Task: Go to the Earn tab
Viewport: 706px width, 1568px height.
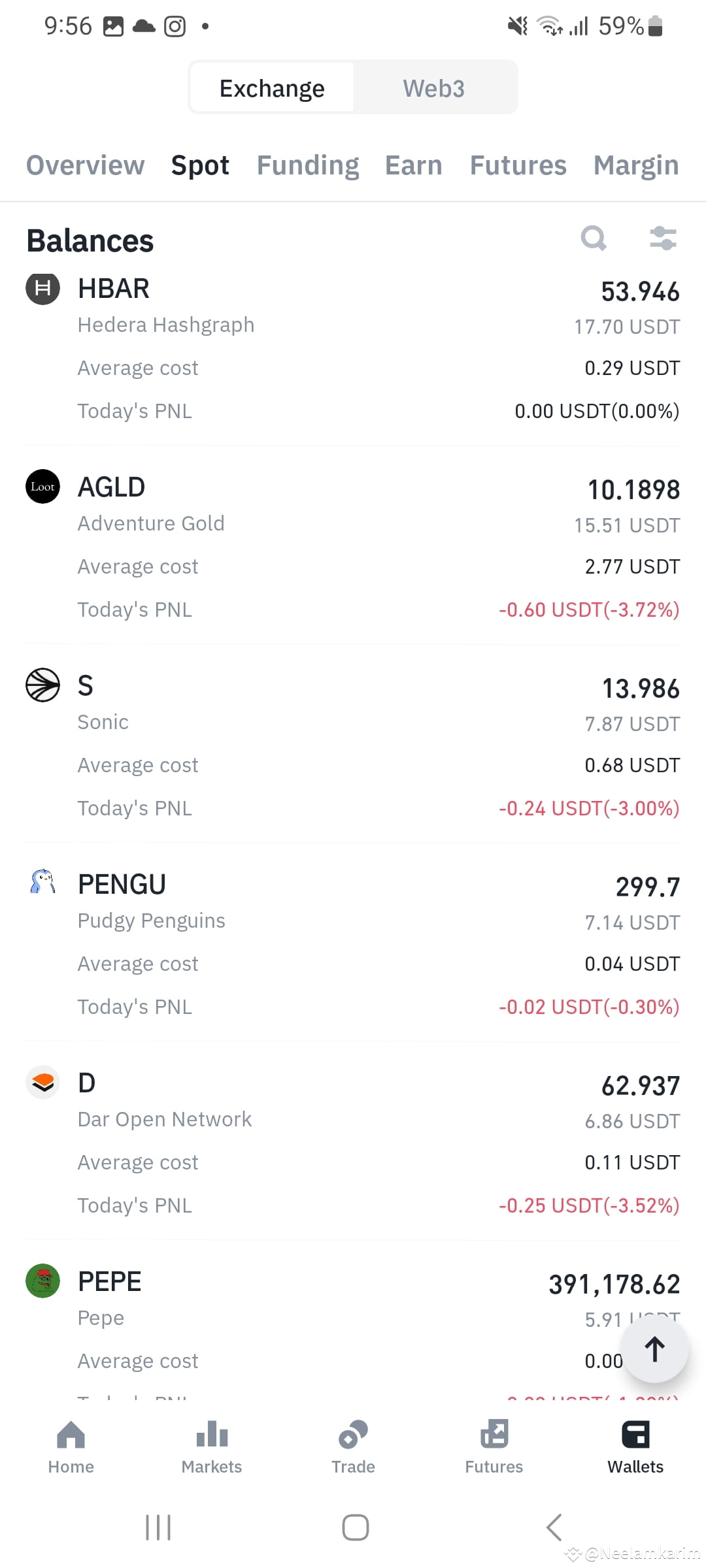Action: [414, 165]
